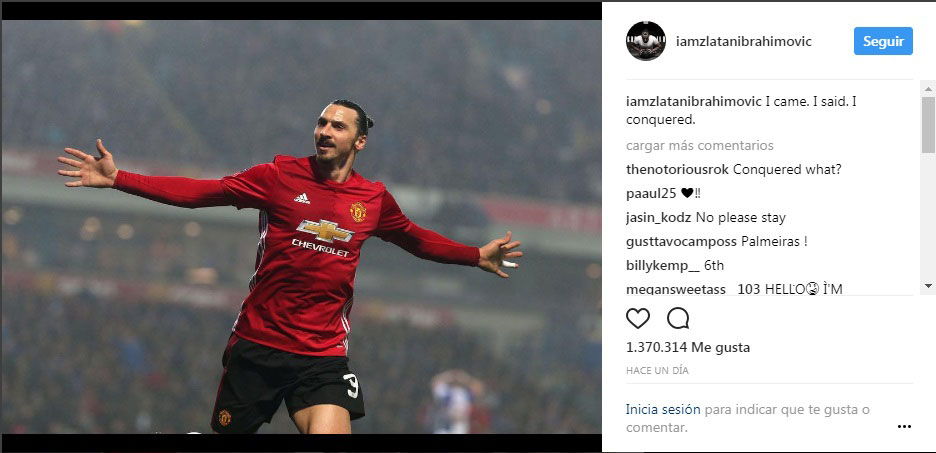Click the comments scrollbar up arrow

point(928,90)
